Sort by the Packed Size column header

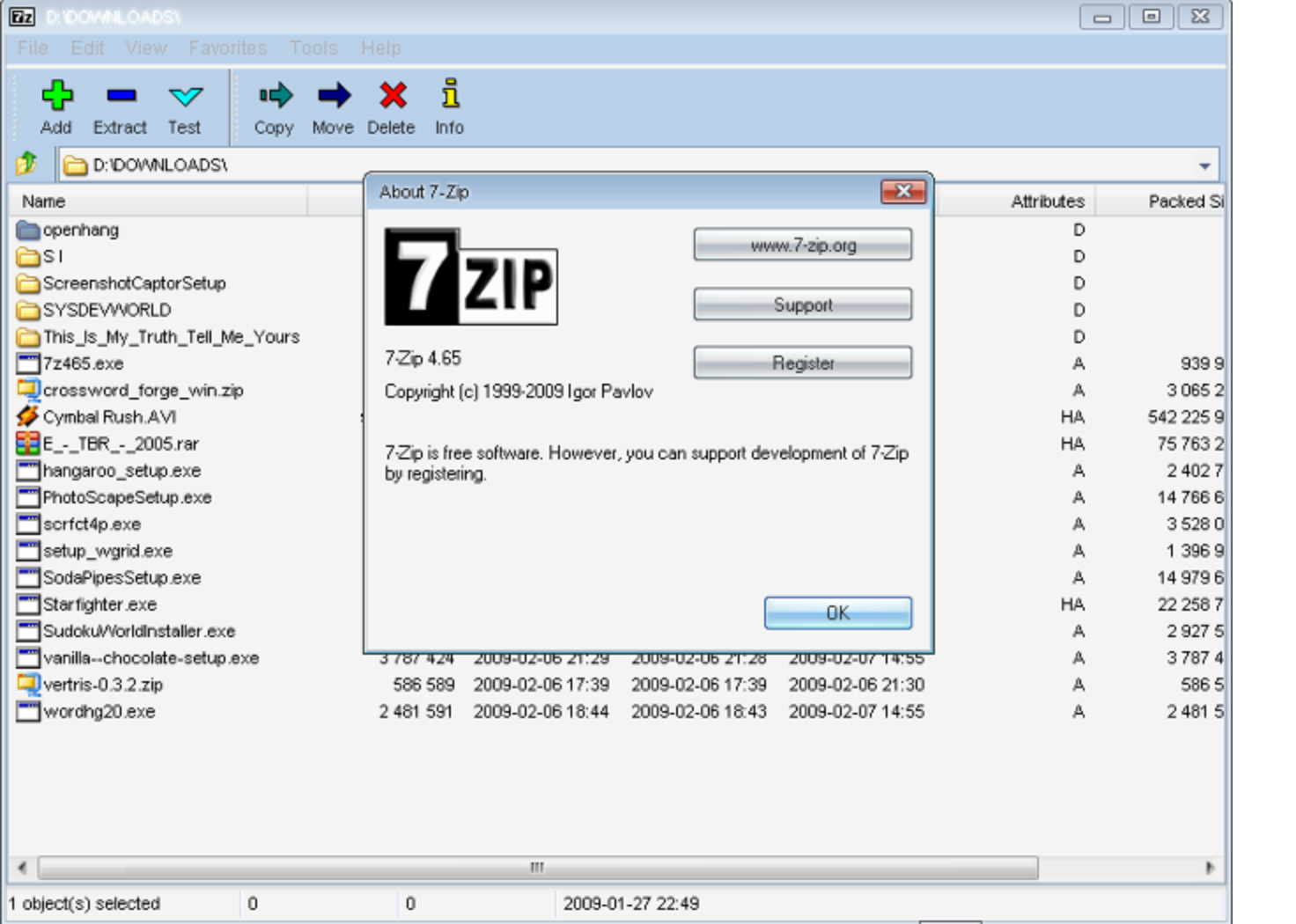pos(1160,202)
